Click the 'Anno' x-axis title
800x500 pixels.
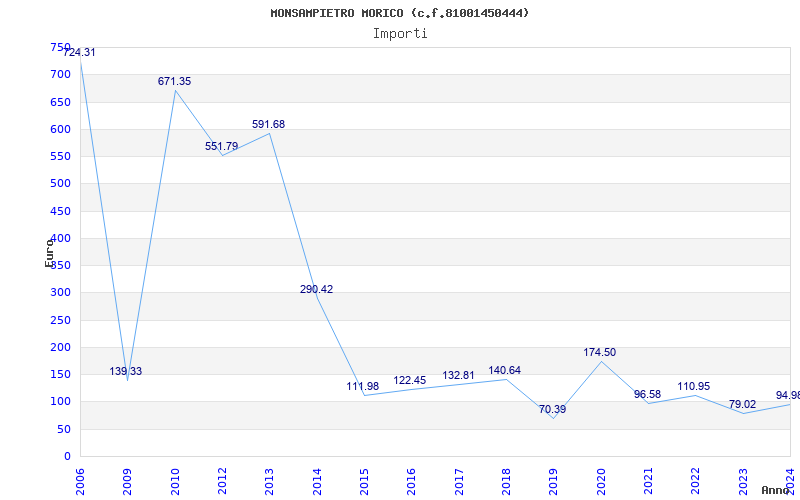[775, 491]
